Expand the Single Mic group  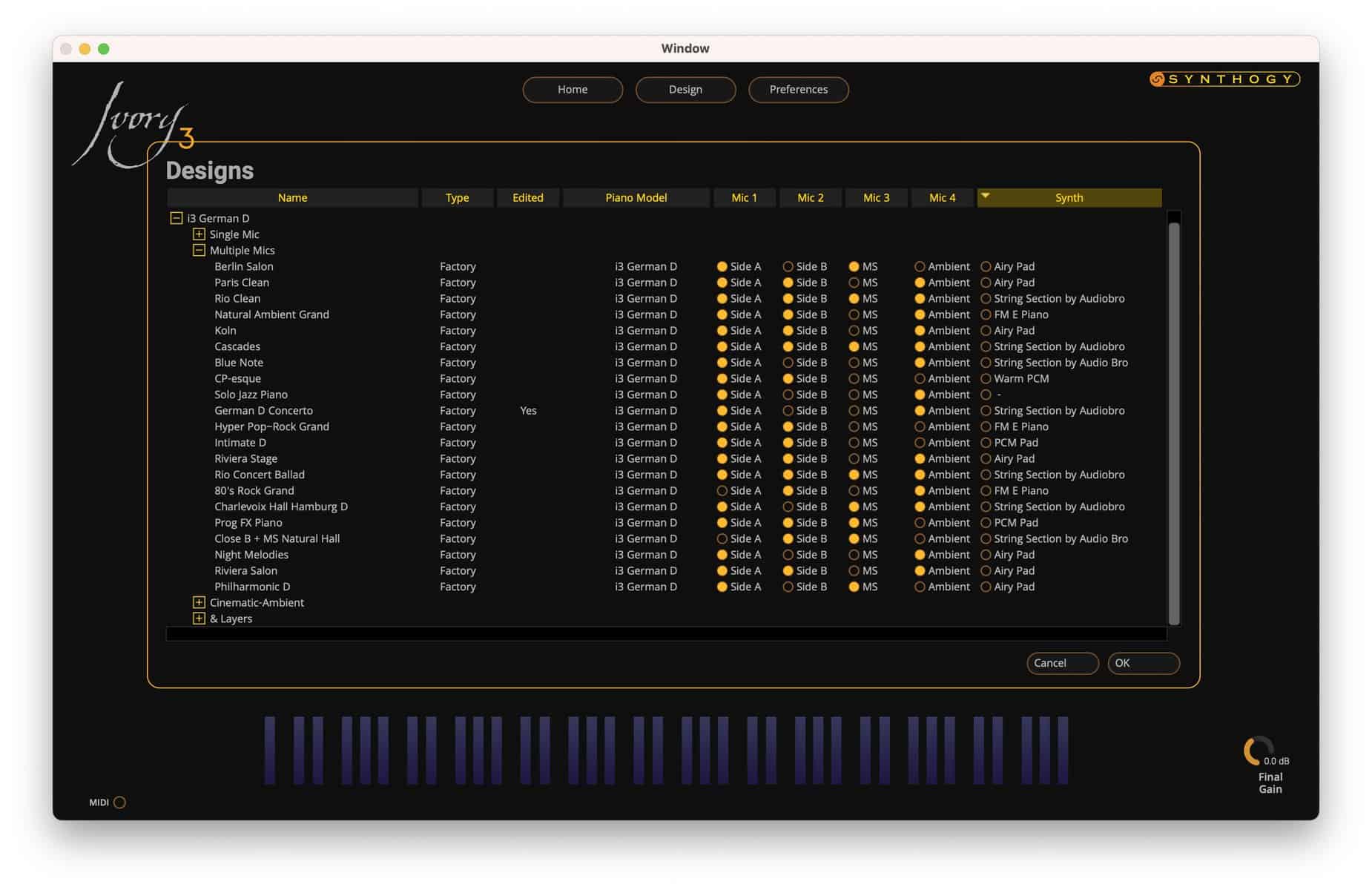[x=199, y=234]
